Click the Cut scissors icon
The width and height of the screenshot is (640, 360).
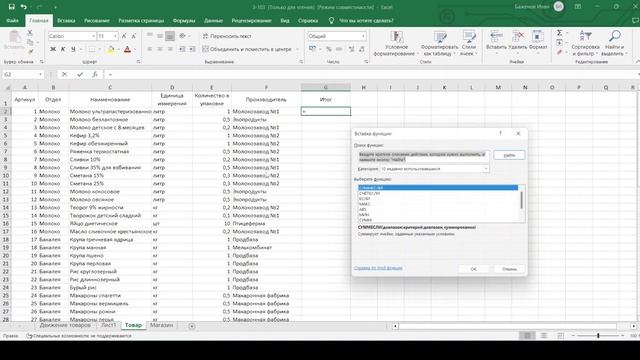pos(30,33)
